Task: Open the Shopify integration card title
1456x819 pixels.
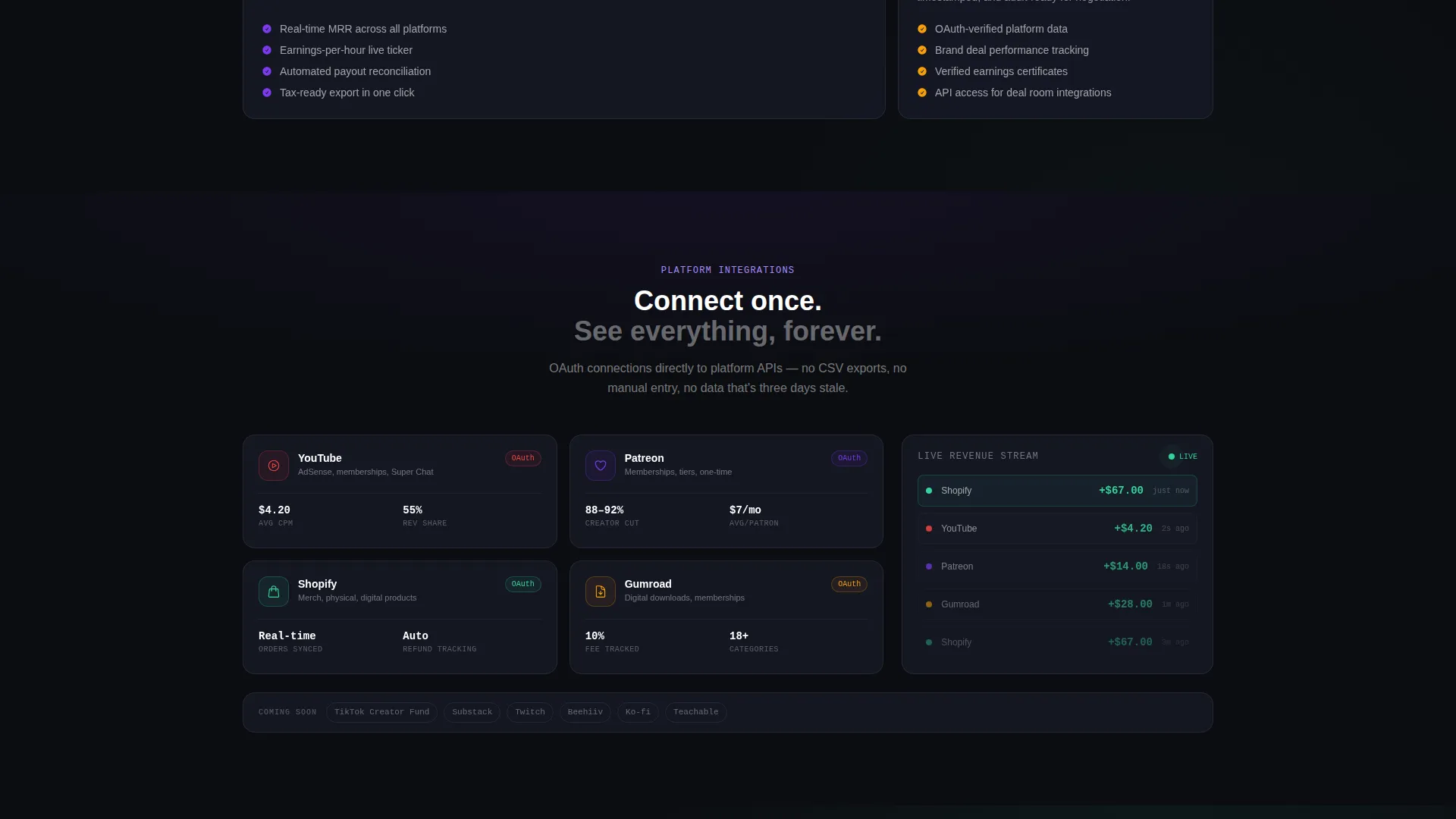Action: [317, 584]
